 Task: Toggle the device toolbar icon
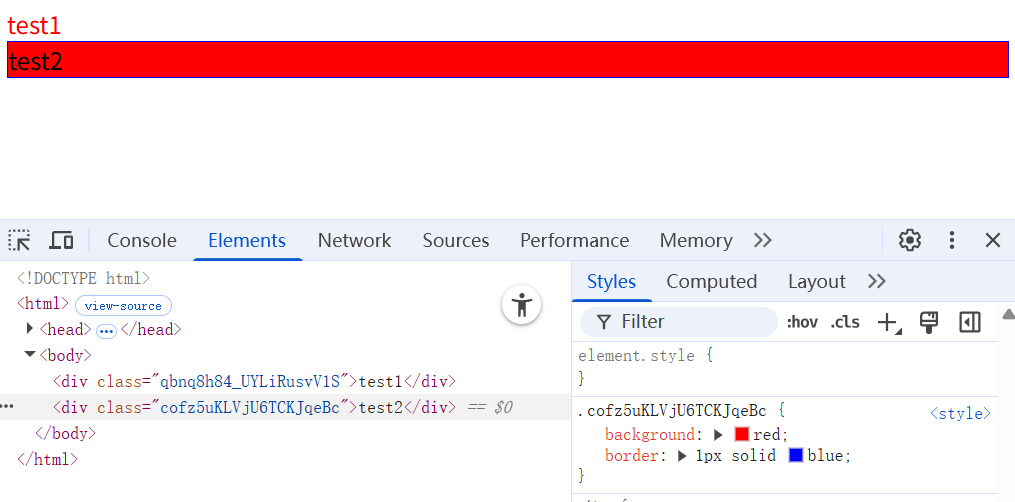pos(62,240)
